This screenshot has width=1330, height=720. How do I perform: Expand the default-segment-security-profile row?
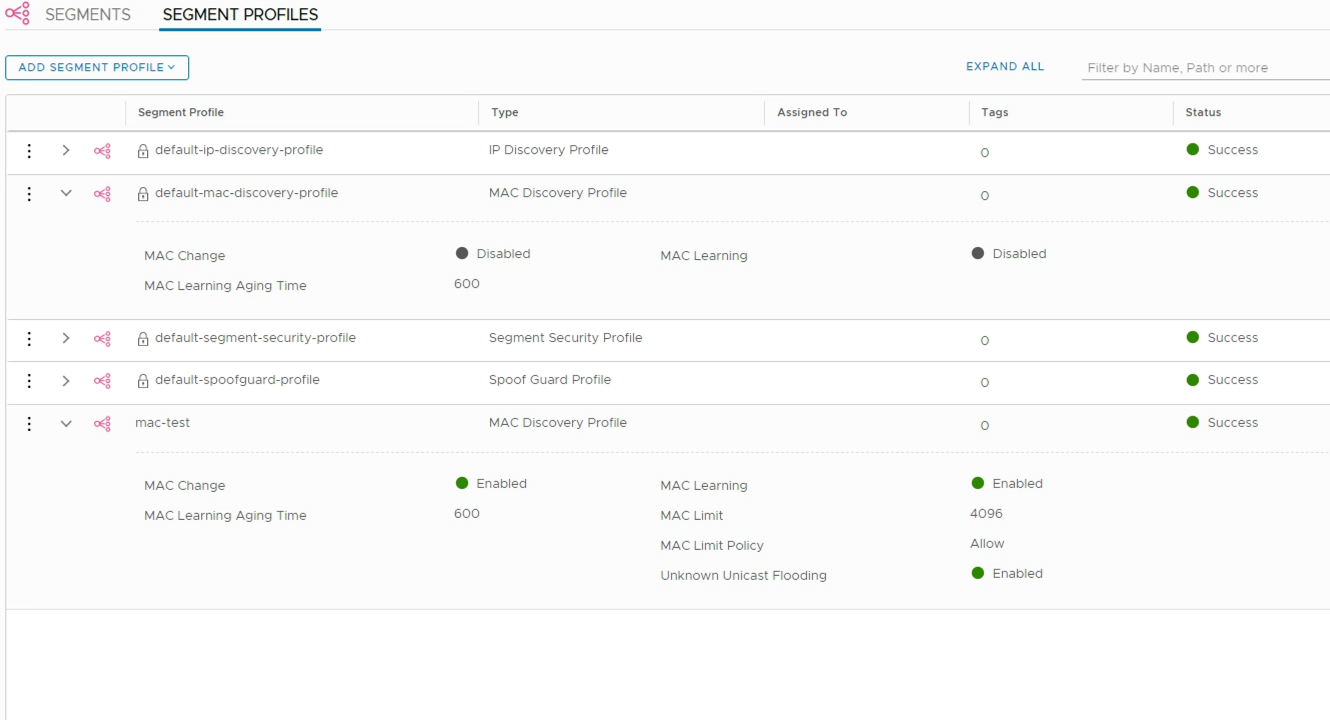(66, 338)
